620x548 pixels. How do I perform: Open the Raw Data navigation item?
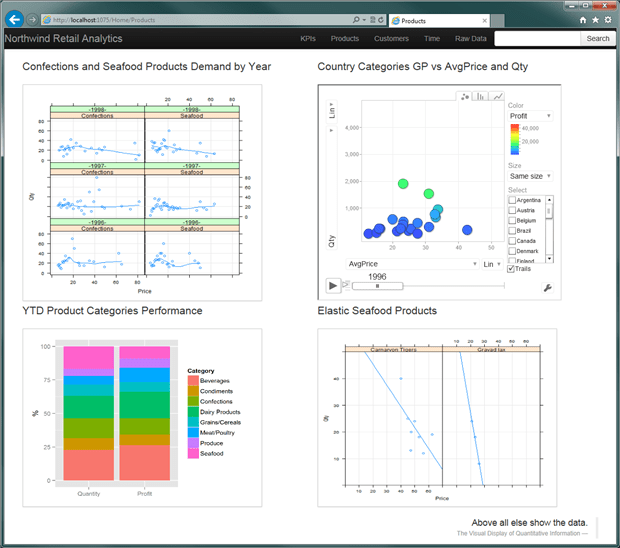click(471, 38)
